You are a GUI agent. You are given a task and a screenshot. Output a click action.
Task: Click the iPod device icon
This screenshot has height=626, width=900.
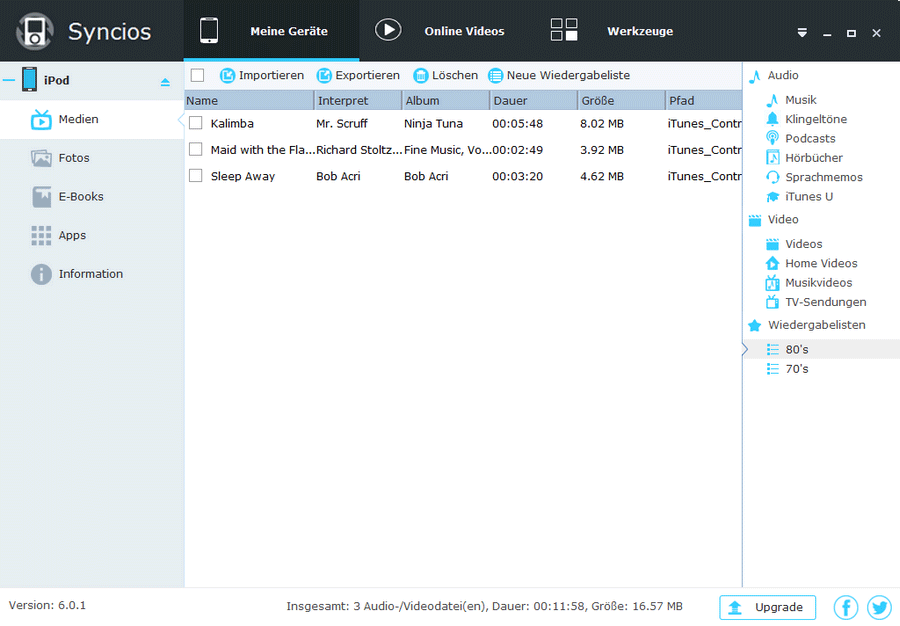point(29,80)
